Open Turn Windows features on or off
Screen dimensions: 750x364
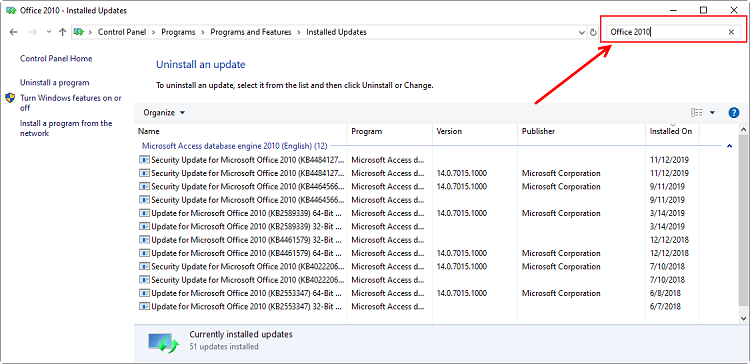pyautogui.click(x=71, y=103)
